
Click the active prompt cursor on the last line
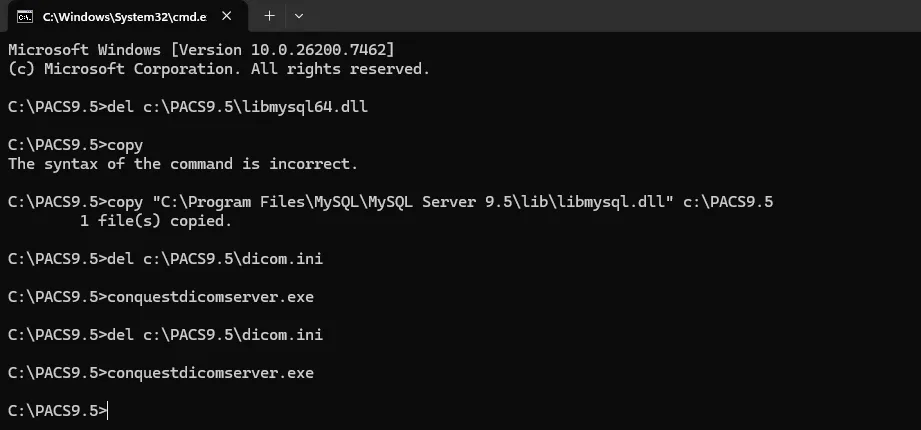pyautogui.click(x=106, y=411)
